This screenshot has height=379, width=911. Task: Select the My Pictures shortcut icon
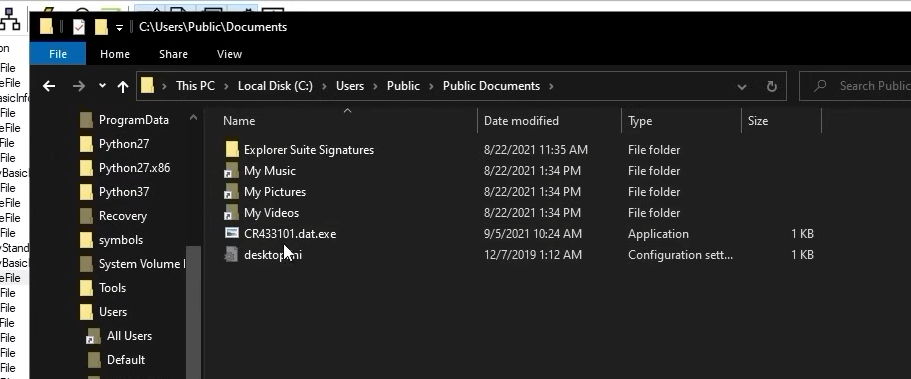click(x=231, y=192)
